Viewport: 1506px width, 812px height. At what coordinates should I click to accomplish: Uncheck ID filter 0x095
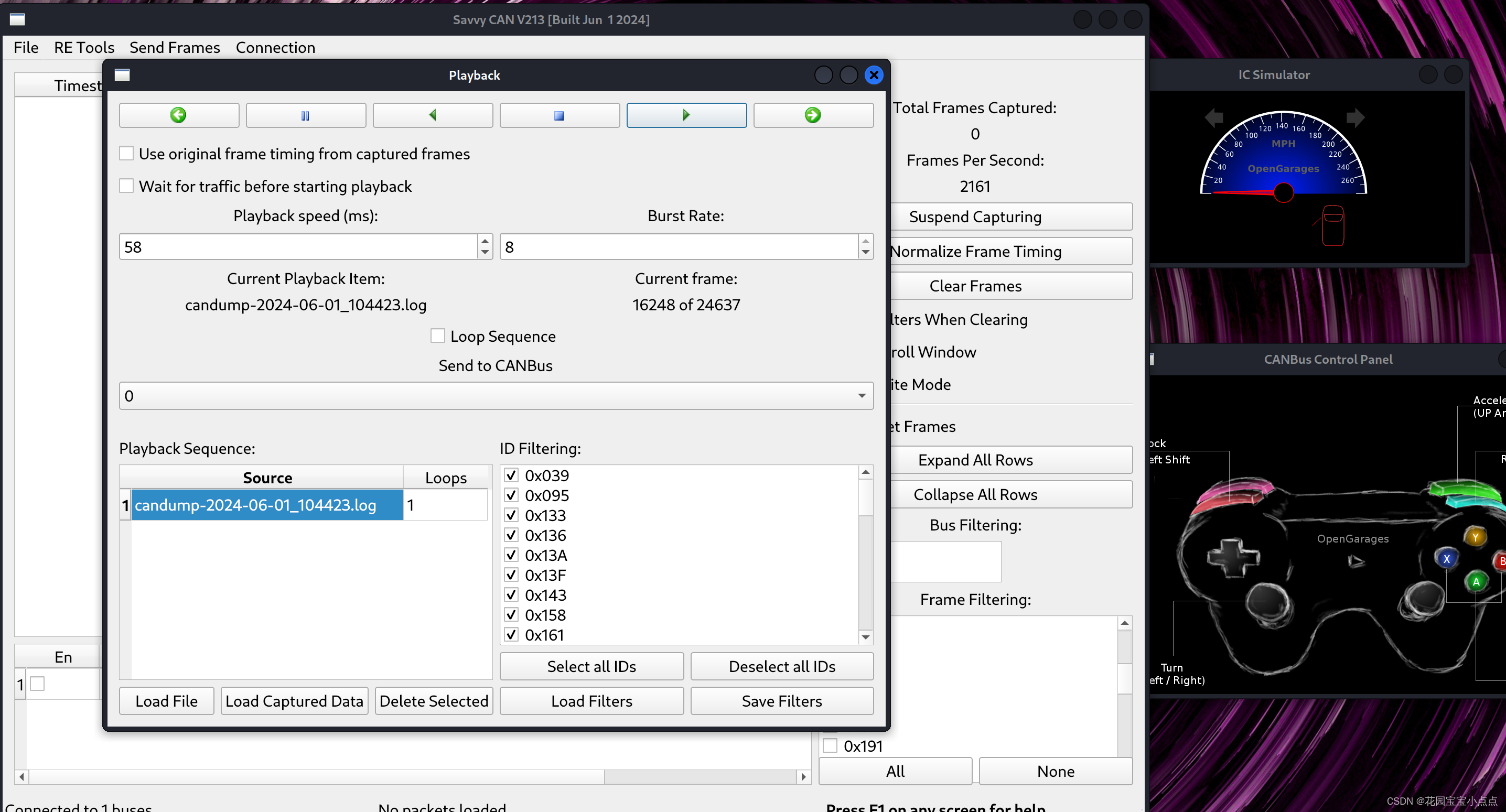[512, 495]
